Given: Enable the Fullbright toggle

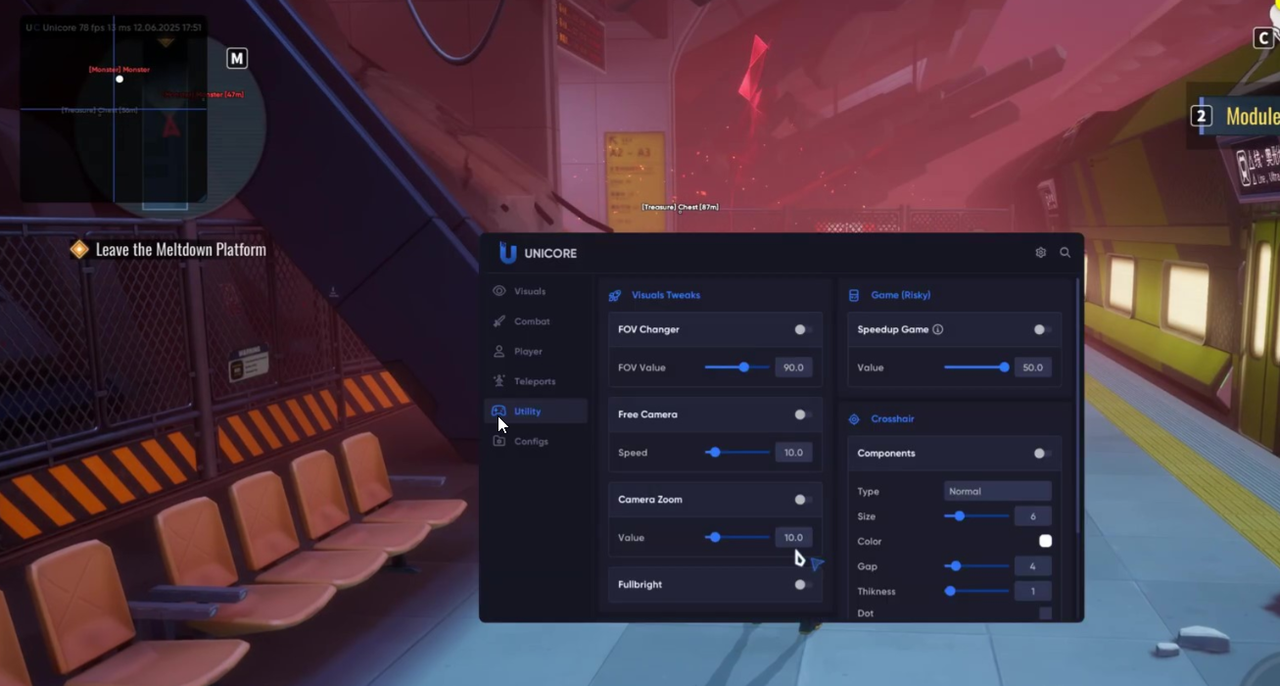Looking at the screenshot, I should (x=802, y=584).
